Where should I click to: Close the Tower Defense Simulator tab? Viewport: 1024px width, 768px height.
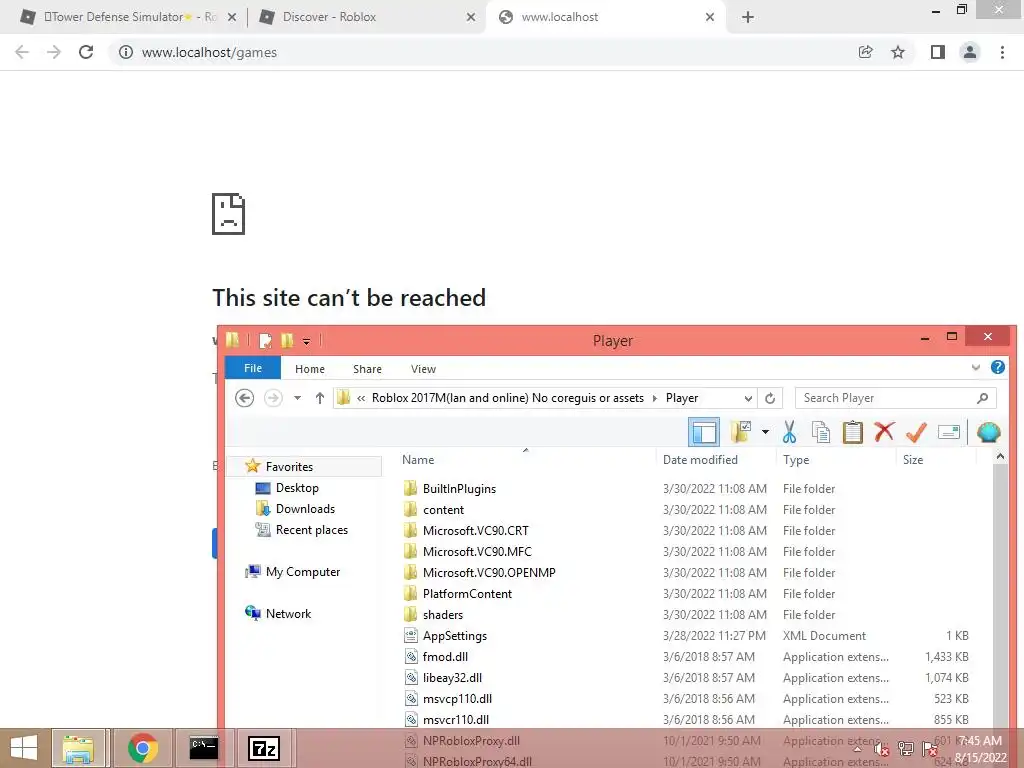[x=232, y=17]
